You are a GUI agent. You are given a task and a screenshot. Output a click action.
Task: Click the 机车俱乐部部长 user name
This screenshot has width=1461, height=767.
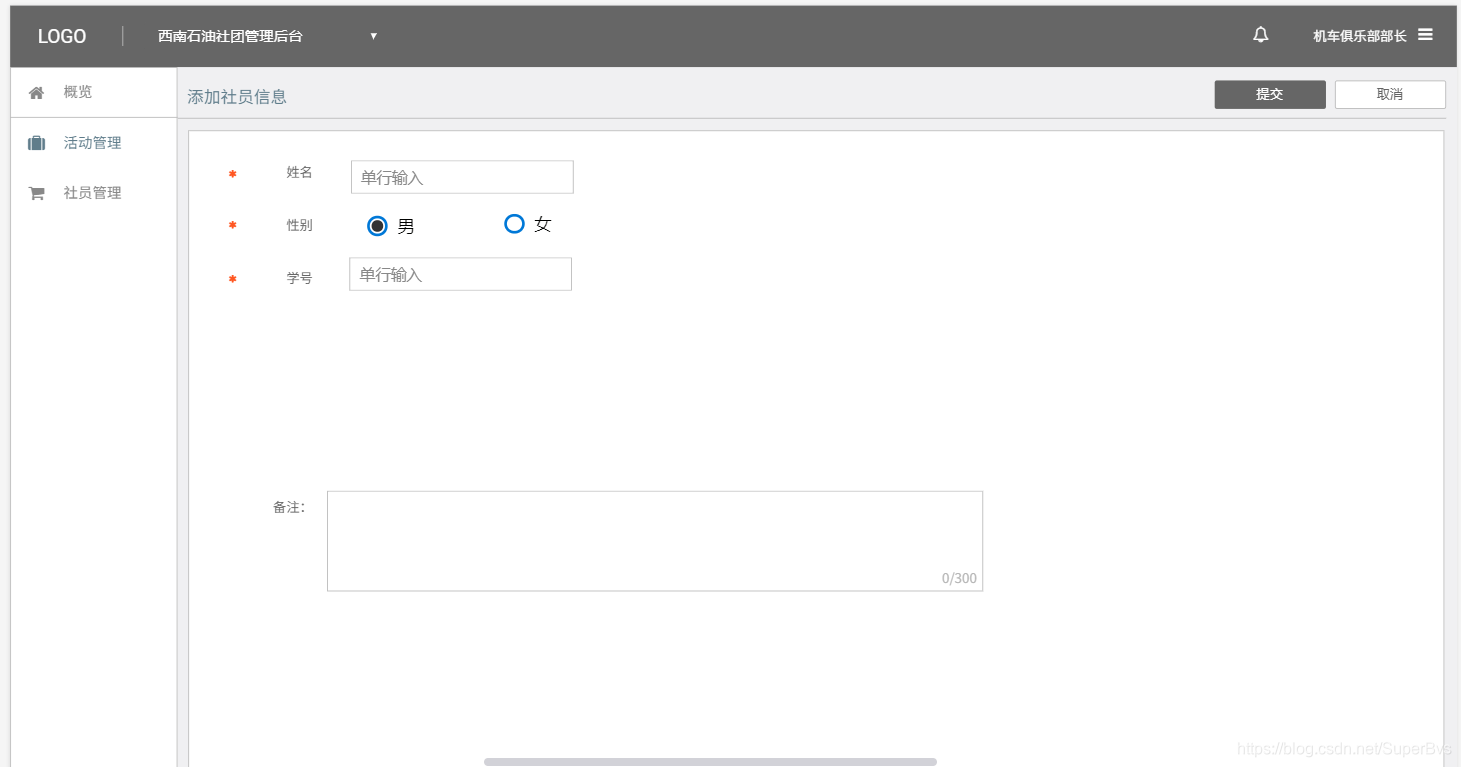tap(1360, 36)
